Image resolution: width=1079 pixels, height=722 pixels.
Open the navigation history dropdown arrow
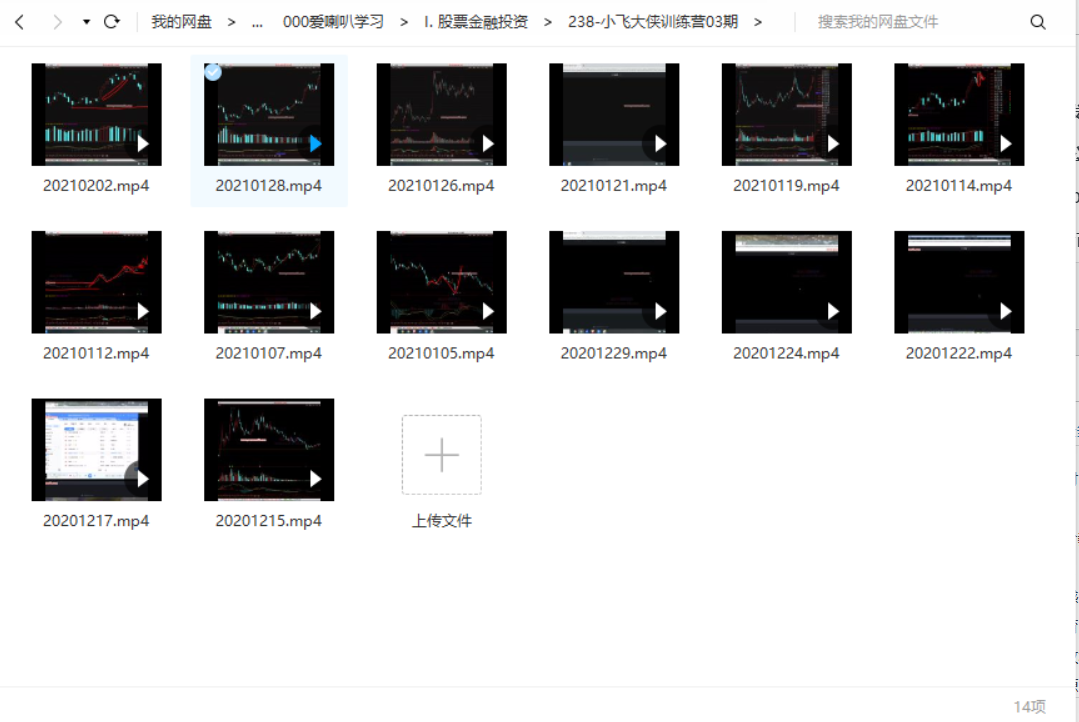tap(86, 22)
